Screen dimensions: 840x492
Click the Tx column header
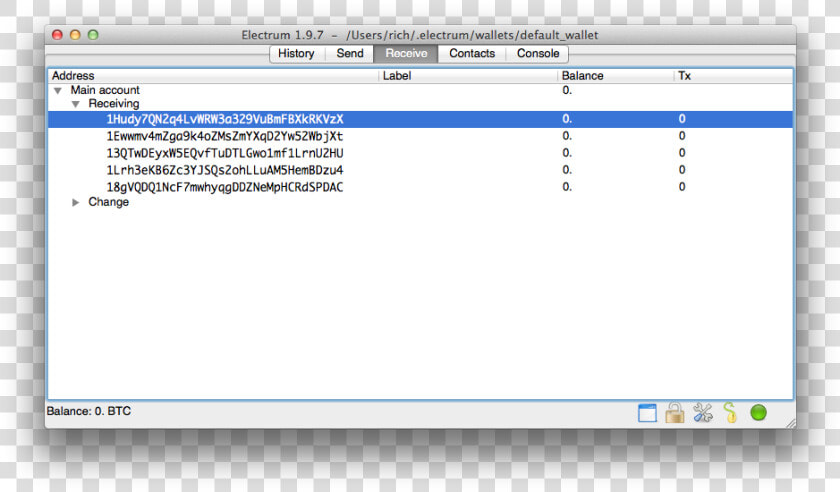point(733,76)
